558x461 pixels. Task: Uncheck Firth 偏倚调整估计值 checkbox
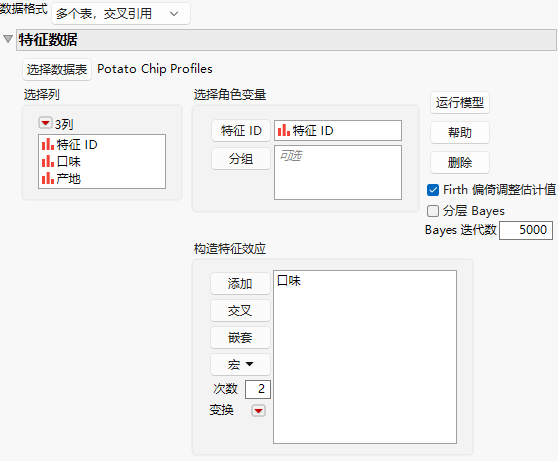coord(433,190)
